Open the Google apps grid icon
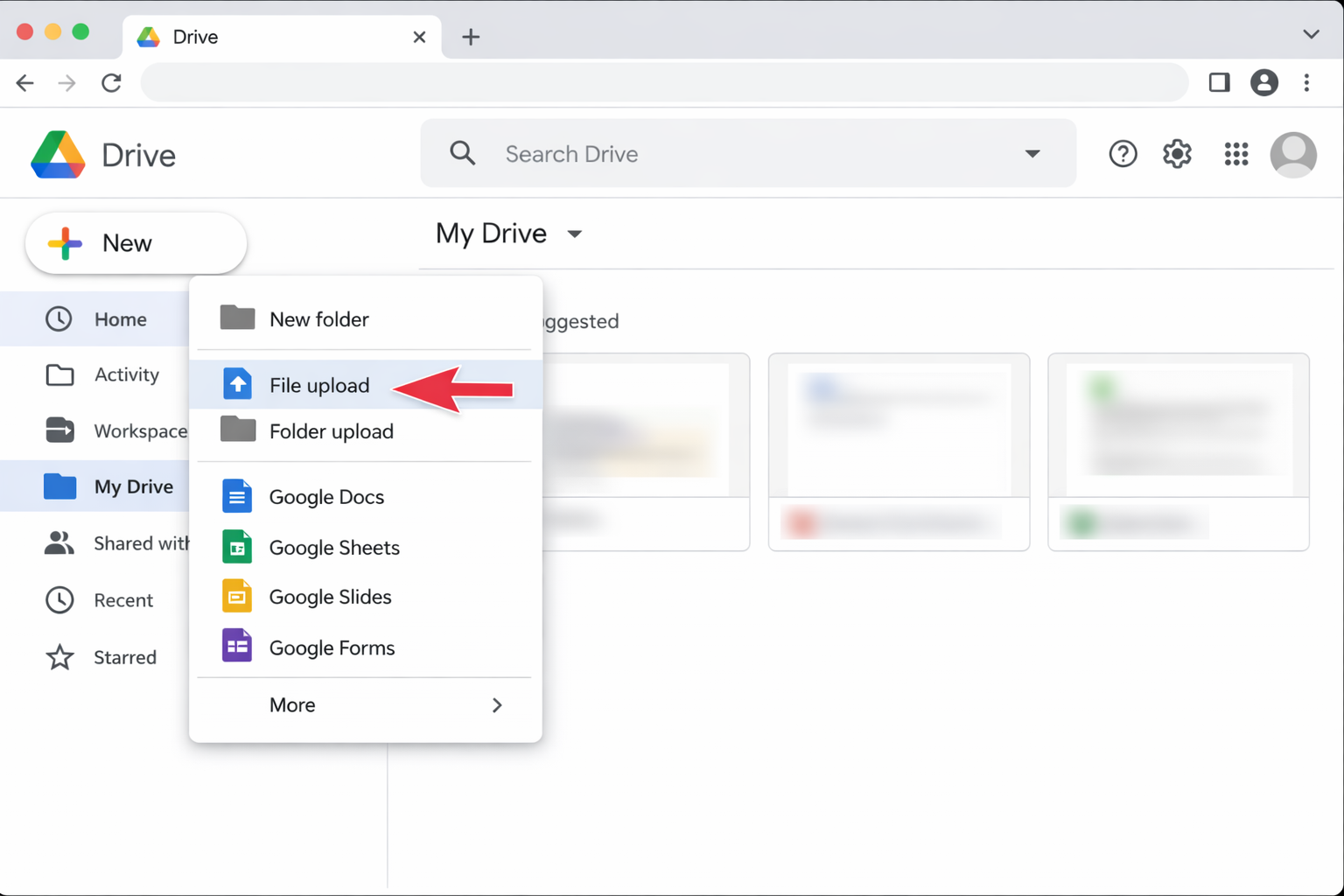Screen dimensions: 1344x896 click(x=1235, y=154)
